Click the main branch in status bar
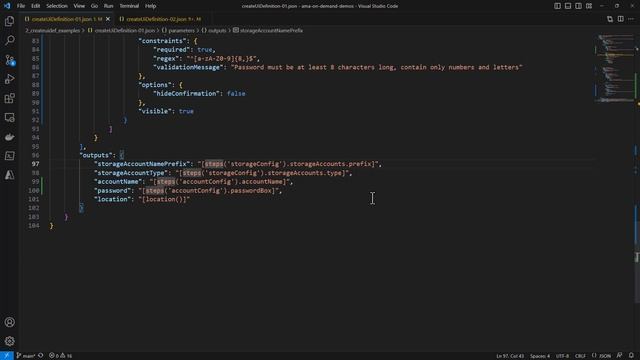The image size is (640, 360). click(x=26, y=356)
